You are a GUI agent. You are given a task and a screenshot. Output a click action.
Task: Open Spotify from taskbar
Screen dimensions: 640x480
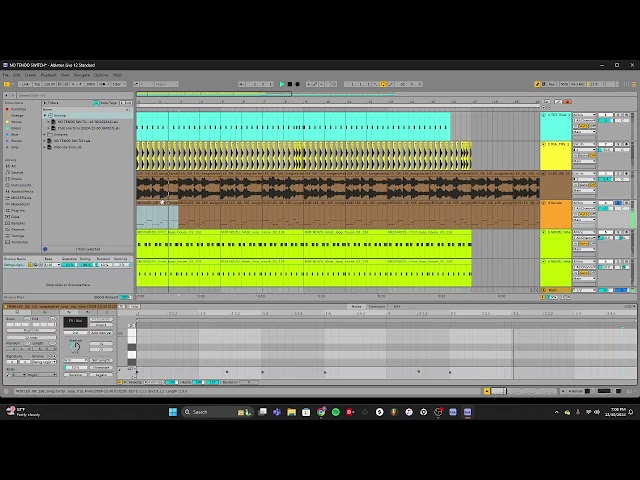coord(336,412)
